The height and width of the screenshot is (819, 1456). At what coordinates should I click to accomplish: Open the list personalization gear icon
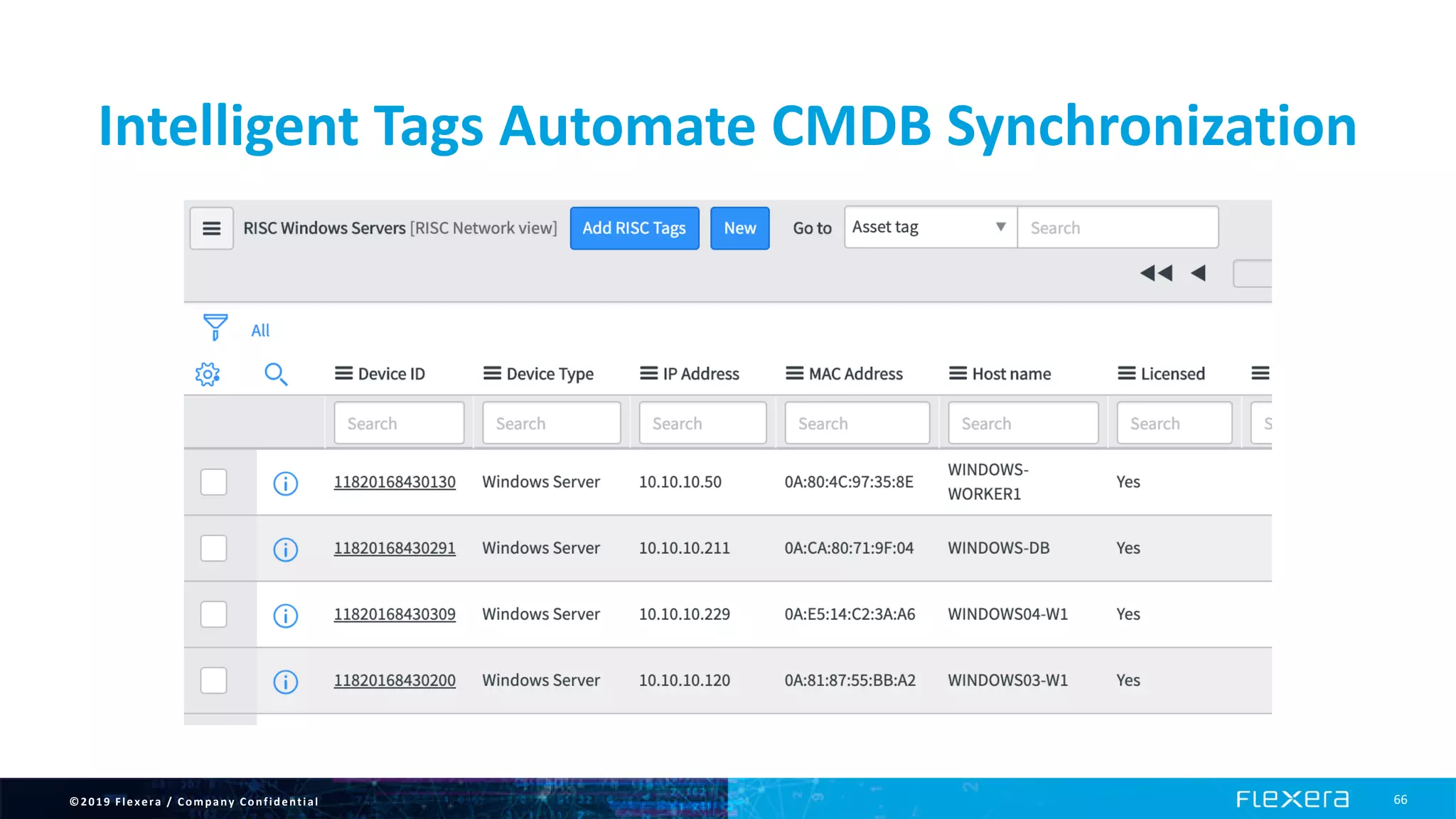tap(208, 374)
